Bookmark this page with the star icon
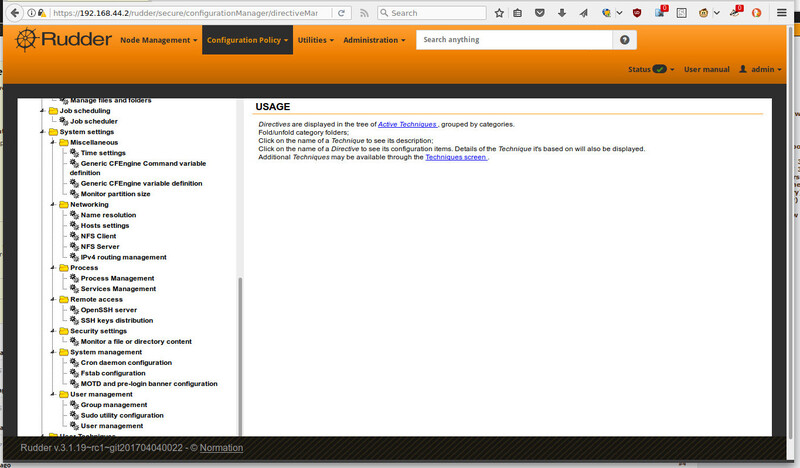Screen dimensions: 800x468 499,13
